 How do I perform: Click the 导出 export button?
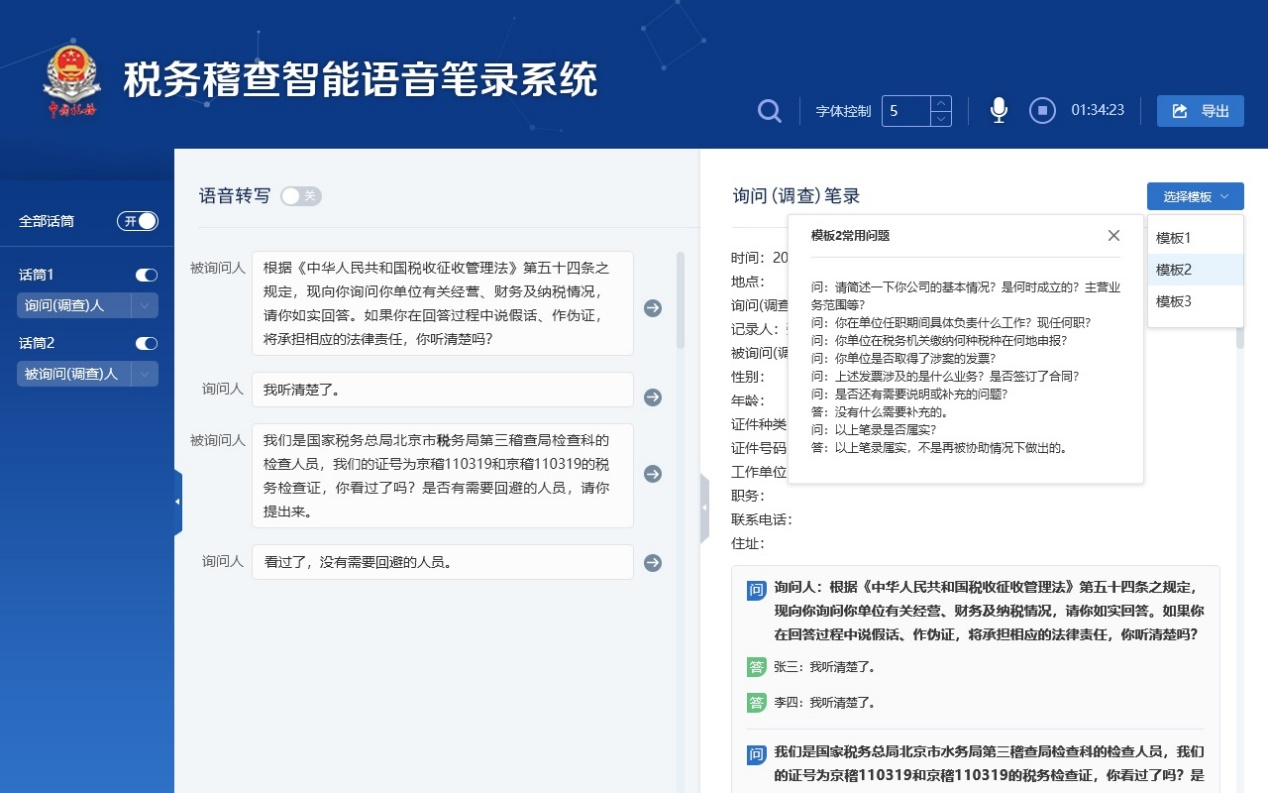point(1200,111)
